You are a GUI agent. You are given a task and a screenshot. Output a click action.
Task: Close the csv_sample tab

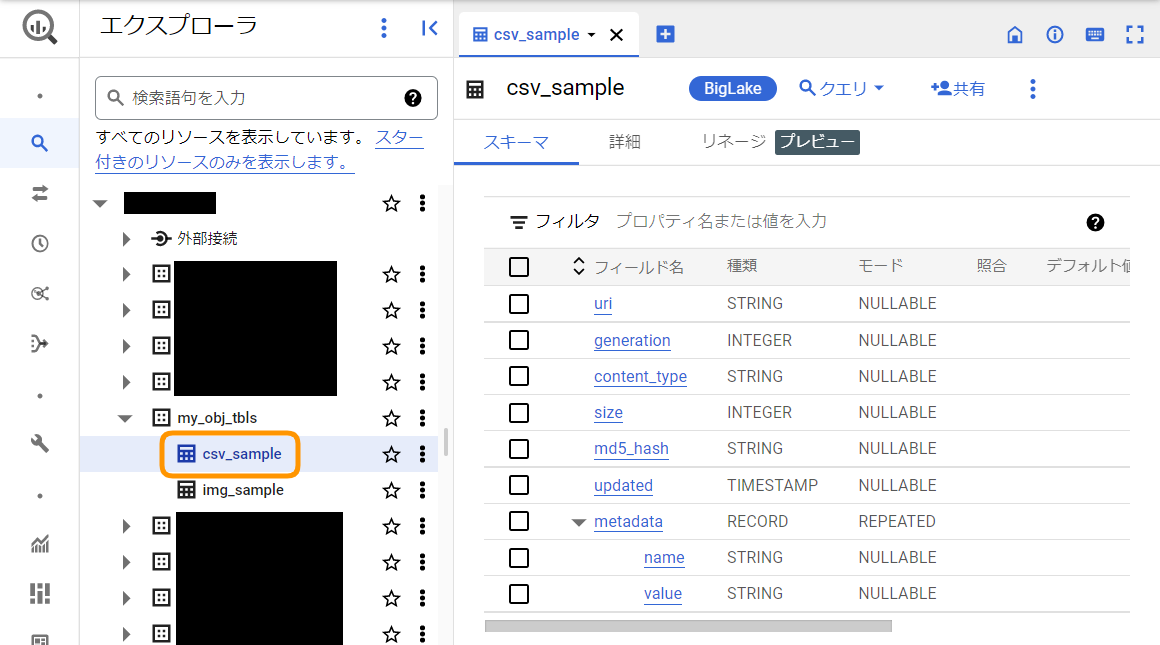[616, 35]
